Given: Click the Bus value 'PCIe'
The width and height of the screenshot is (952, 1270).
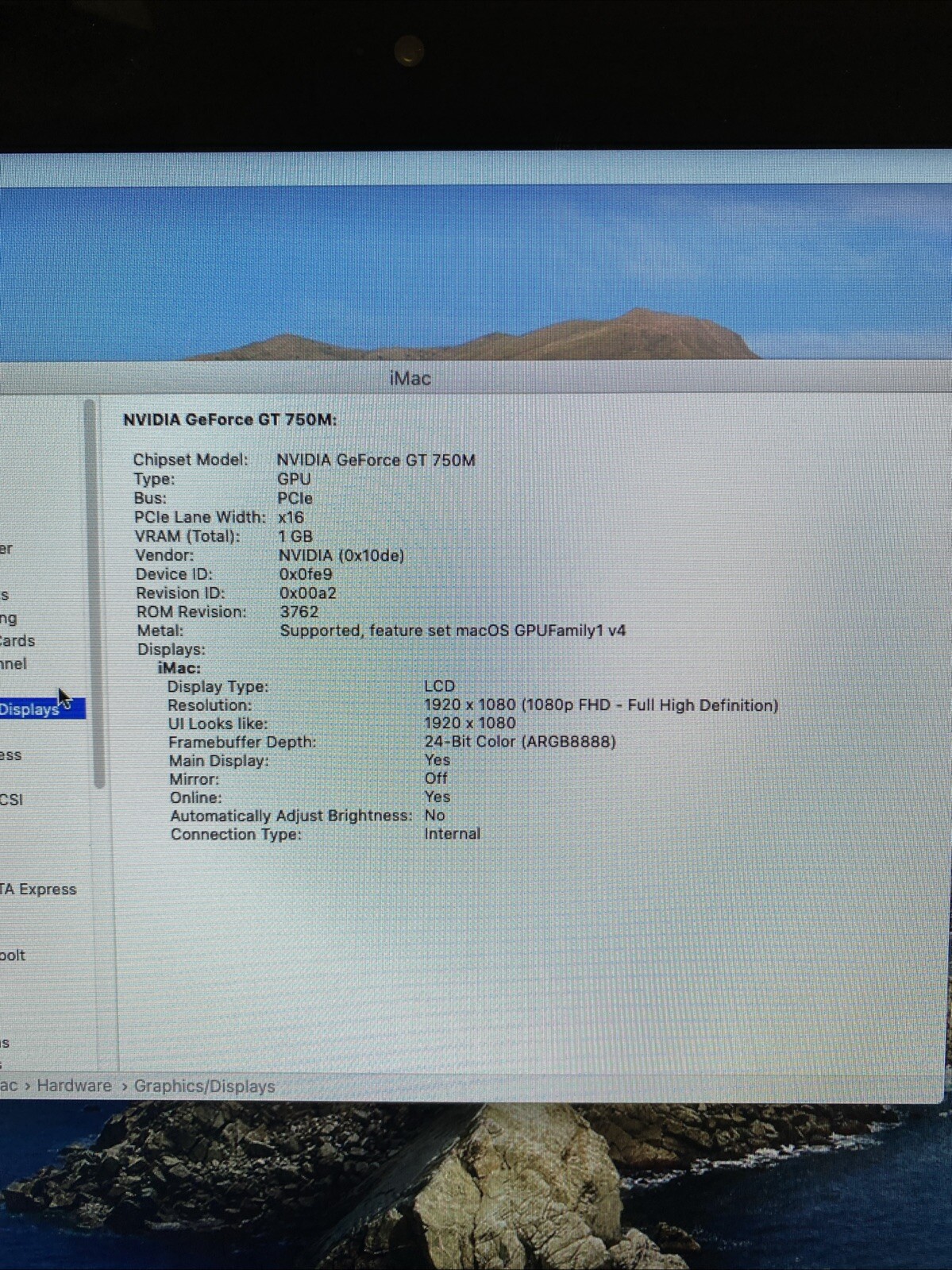Looking at the screenshot, I should pyautogui.click(x=295, y=498).
